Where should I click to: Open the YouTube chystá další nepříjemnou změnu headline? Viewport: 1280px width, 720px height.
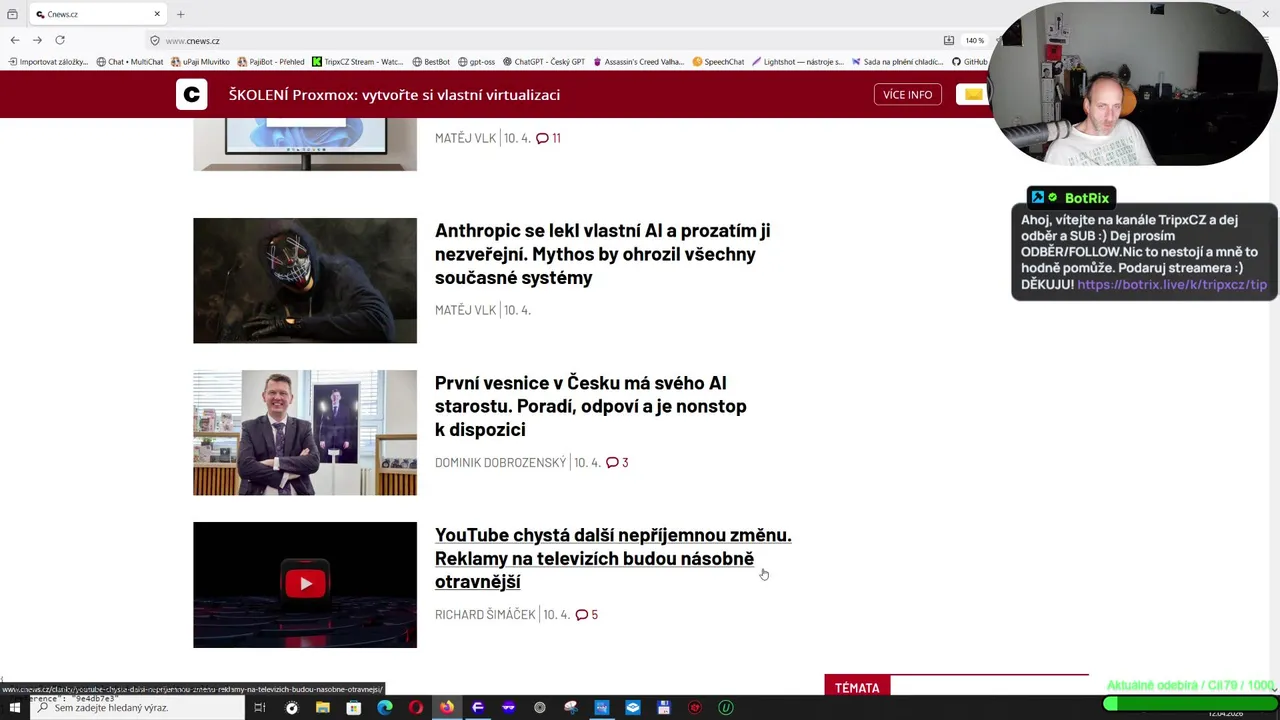[x=613, y=558]
